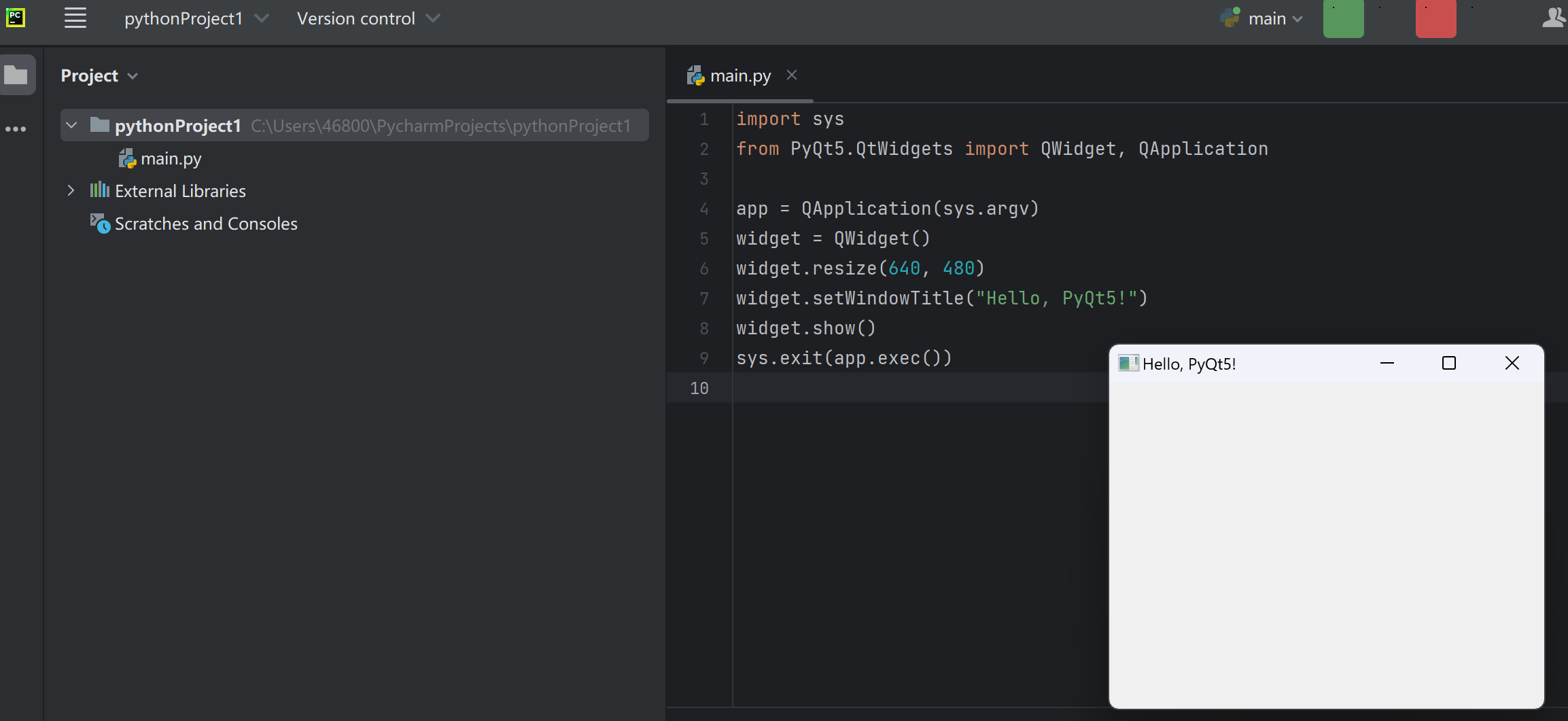Maximize the Hello, PyQt5! window
Screen dimensions: 1568x721
(x=1448, y=364)
